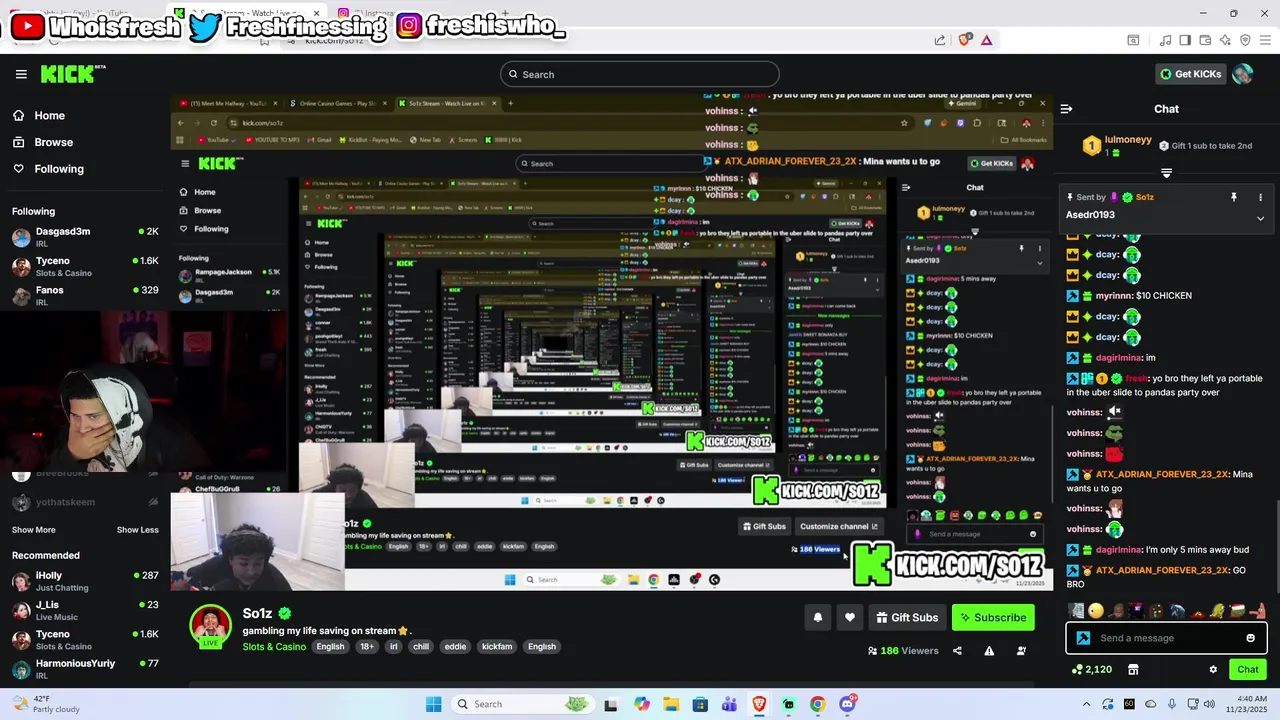Click the report warning triangle icon
The image size is (1280, 720).
[989, 651]
